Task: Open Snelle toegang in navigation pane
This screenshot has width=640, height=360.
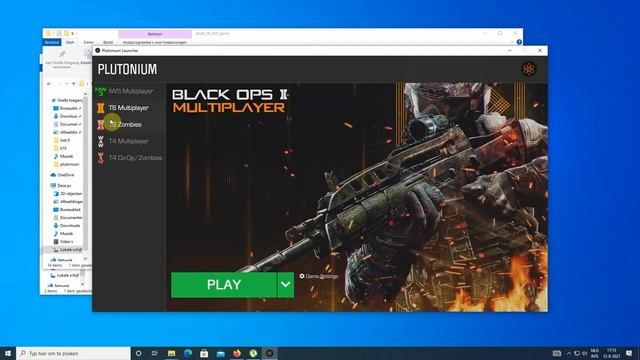Action: [66, 100]
